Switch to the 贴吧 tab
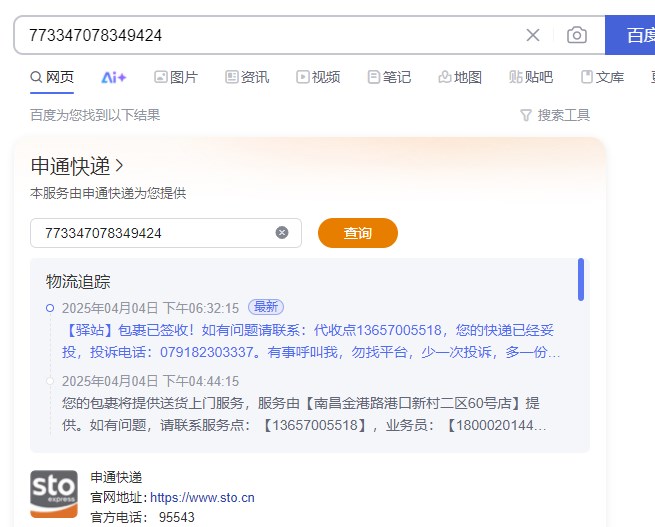The height and width of the screenshot is (527, 655). coord(531,77)
